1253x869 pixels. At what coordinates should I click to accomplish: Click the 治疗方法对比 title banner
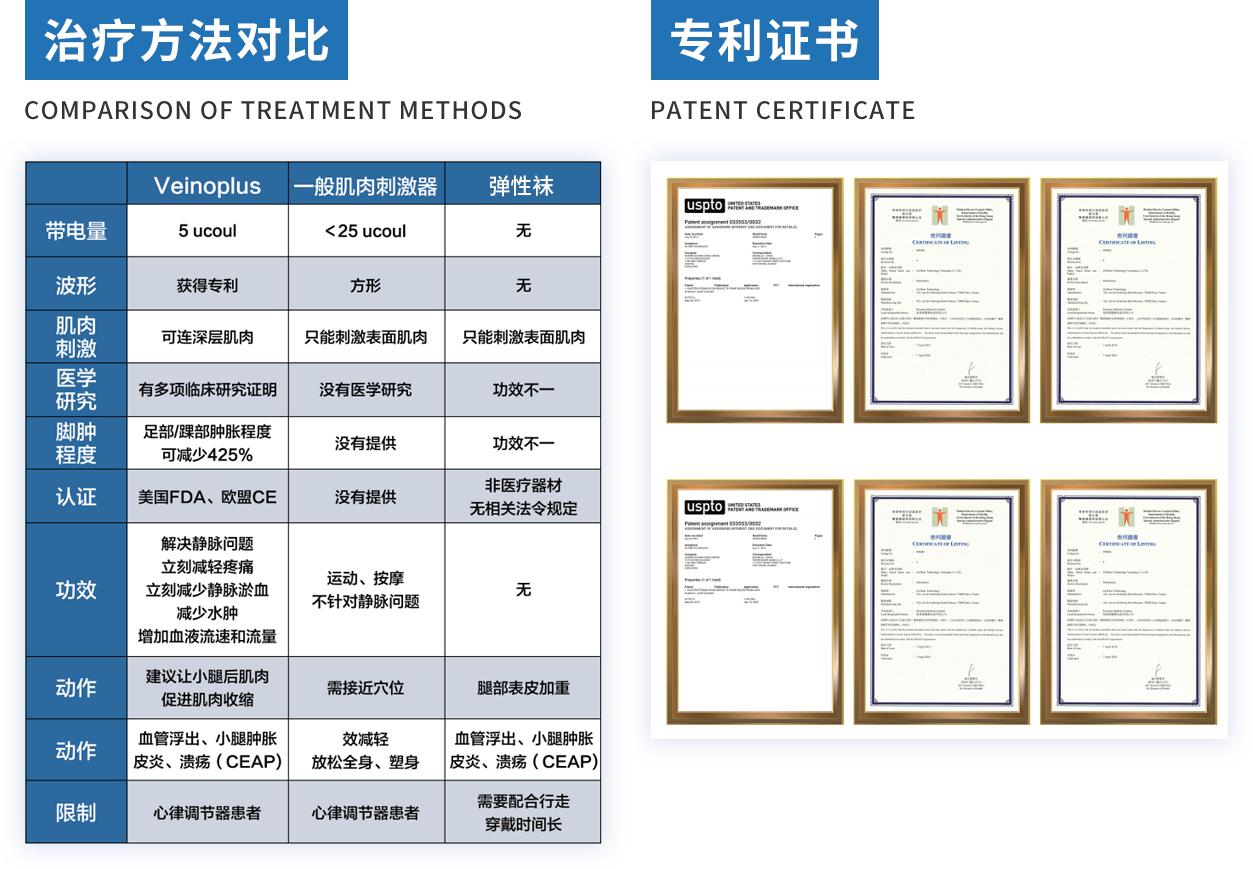click(186, 40)
